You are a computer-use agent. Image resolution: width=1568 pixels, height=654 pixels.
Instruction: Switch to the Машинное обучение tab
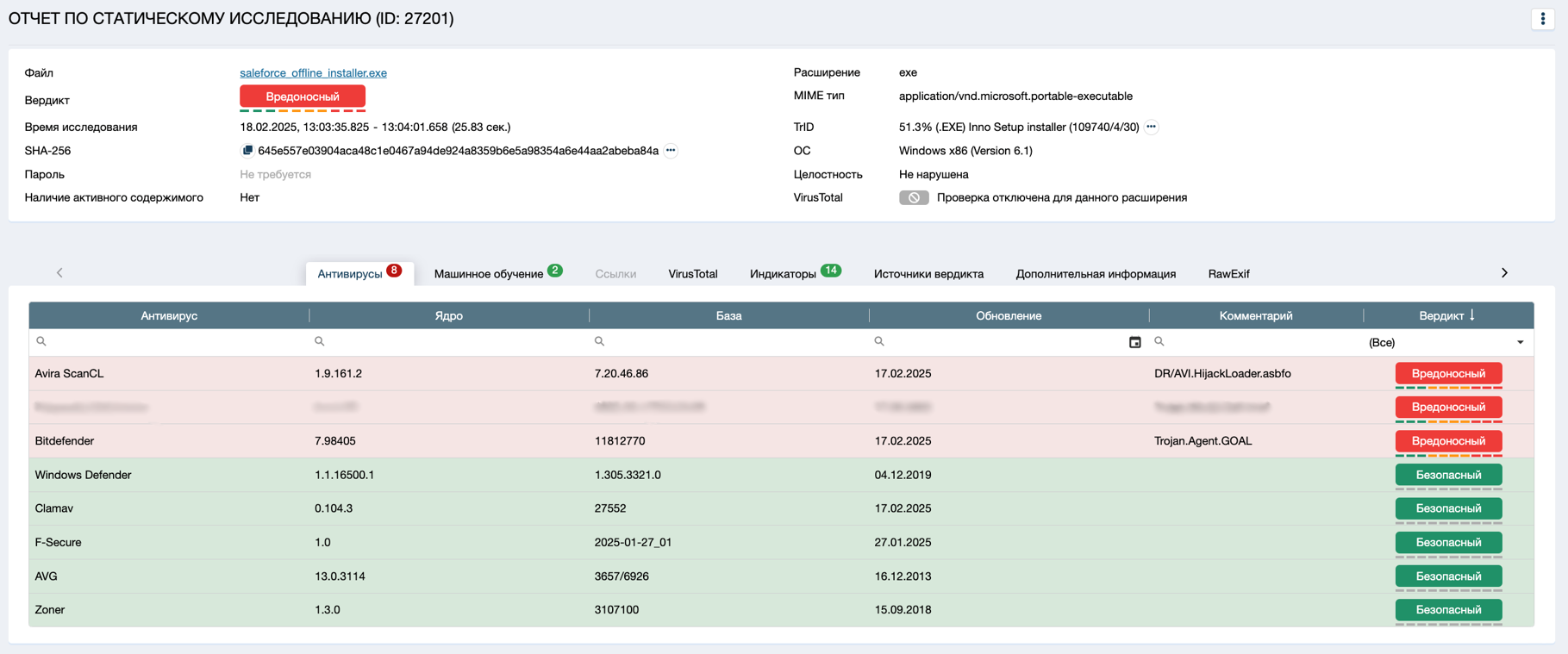pos(489,274)
